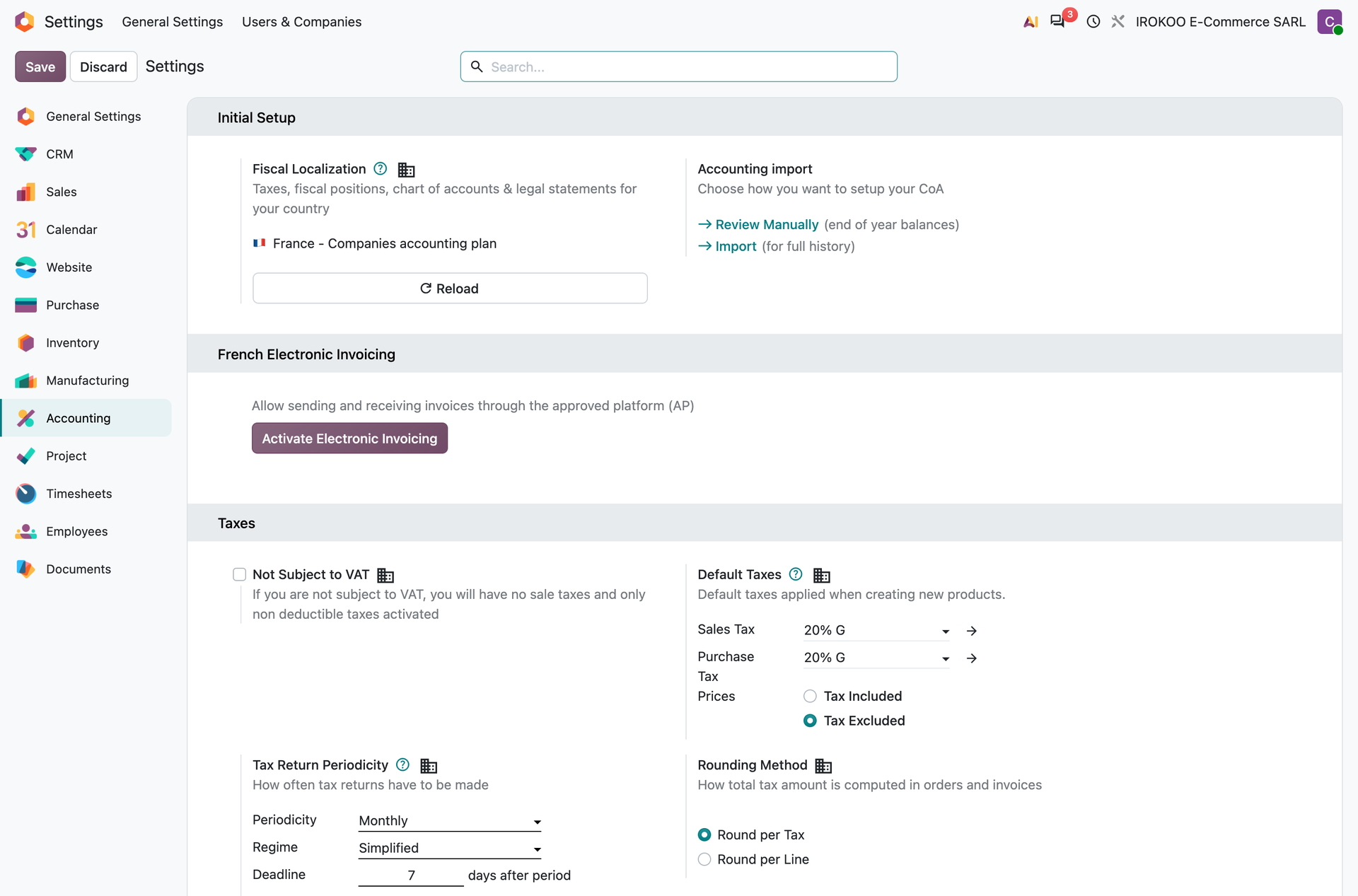Click the Deadline days input field
The width and height of the screenshot is (1358, 896).
(x=411, y=875)
